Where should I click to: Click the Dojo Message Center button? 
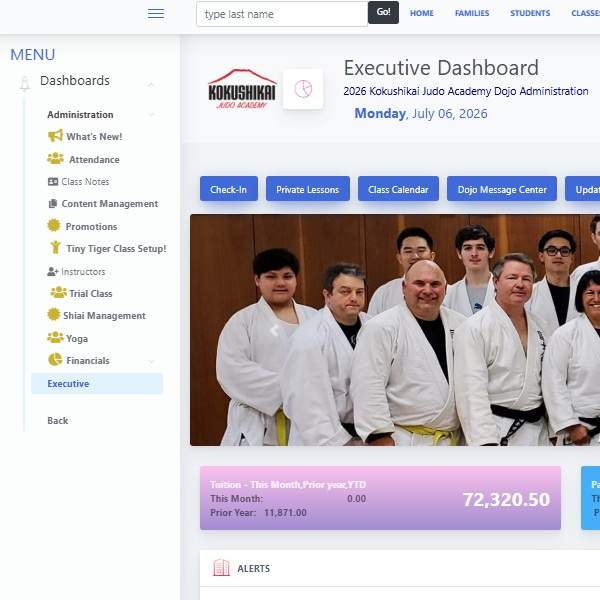pyautogui.click(x=502, y=189)
